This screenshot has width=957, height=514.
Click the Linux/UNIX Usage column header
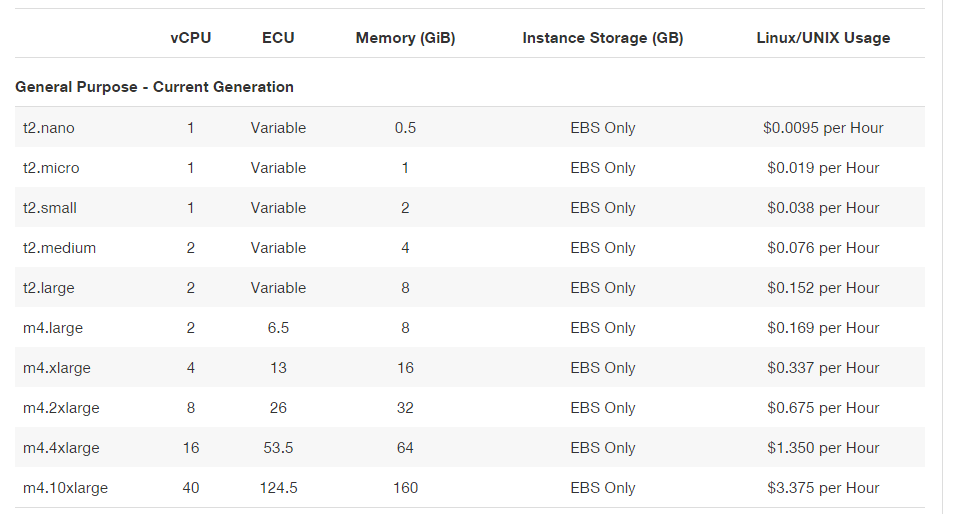click(823, 38)
